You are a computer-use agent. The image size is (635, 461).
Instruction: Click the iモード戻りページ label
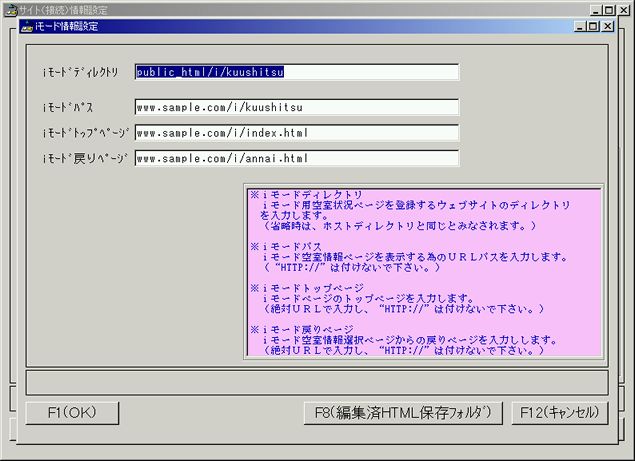point(85,158)
